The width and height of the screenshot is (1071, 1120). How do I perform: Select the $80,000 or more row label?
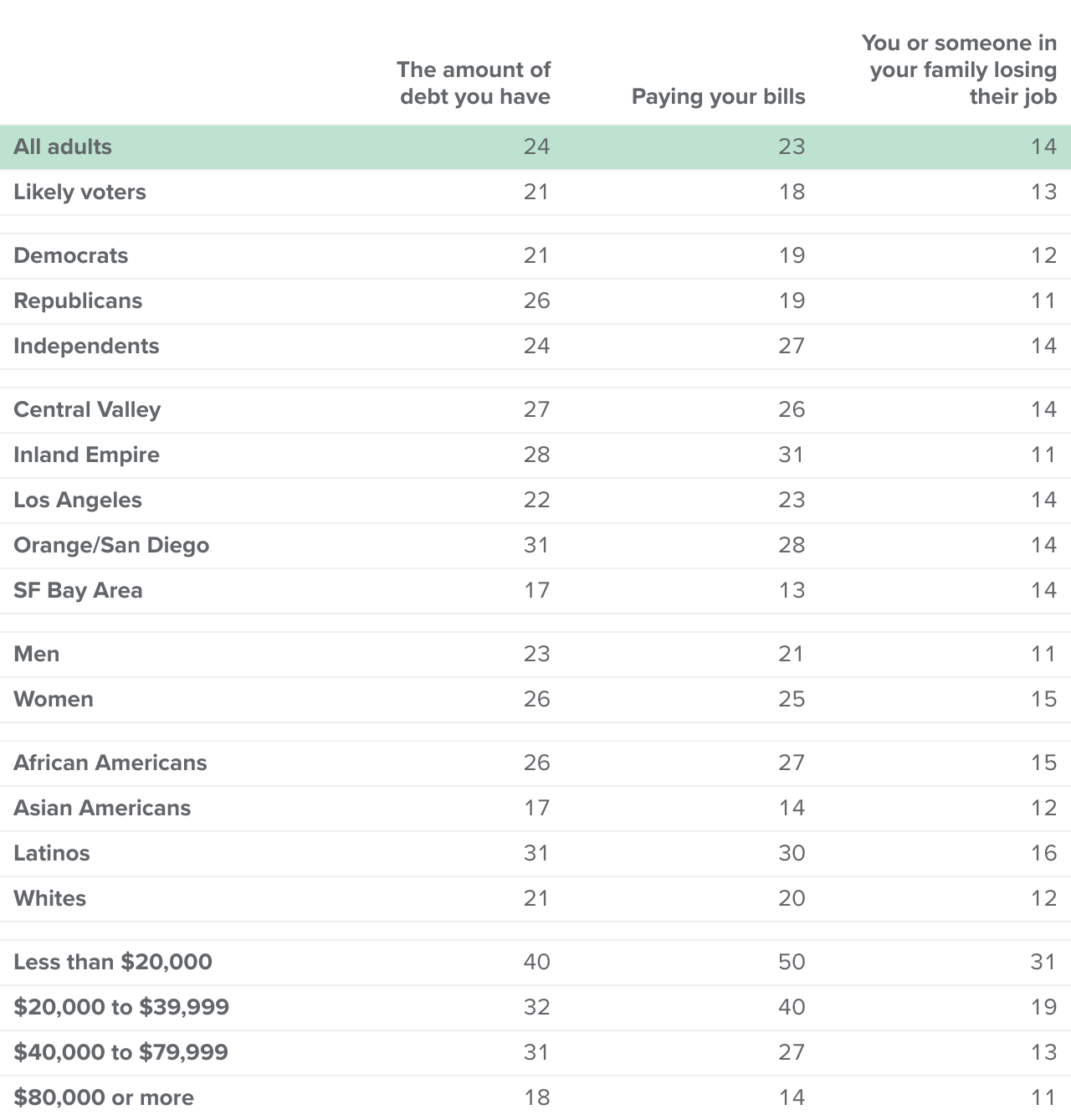coord(104,1097)
